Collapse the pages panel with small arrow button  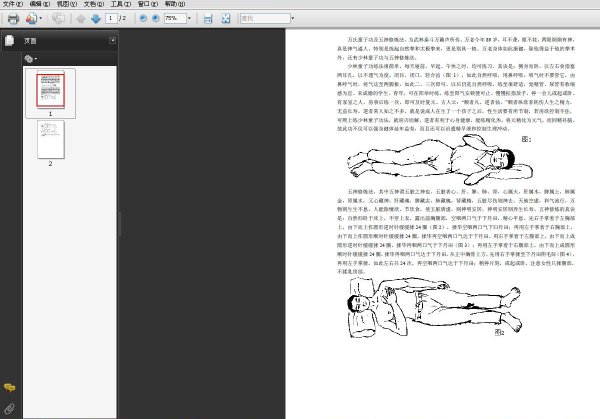coord(112,40)
